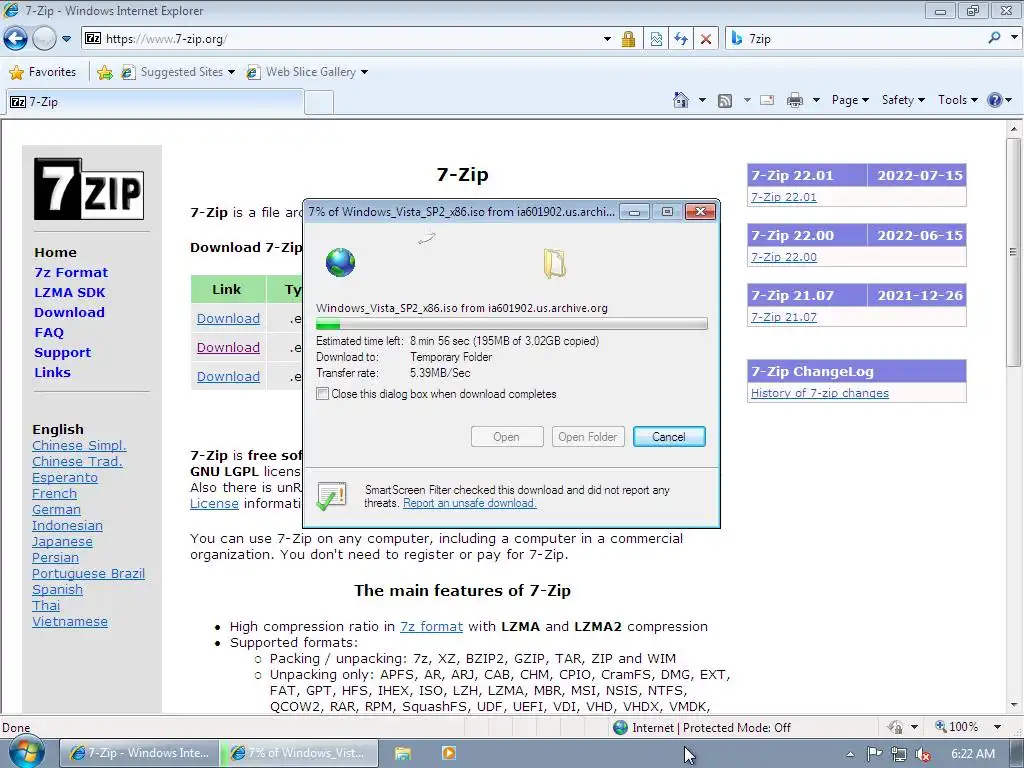Image resolution: width=1024 pixels, height=768 pixels.
Task: Toggle the Compatibility View icon
Action: coord(656,39)
